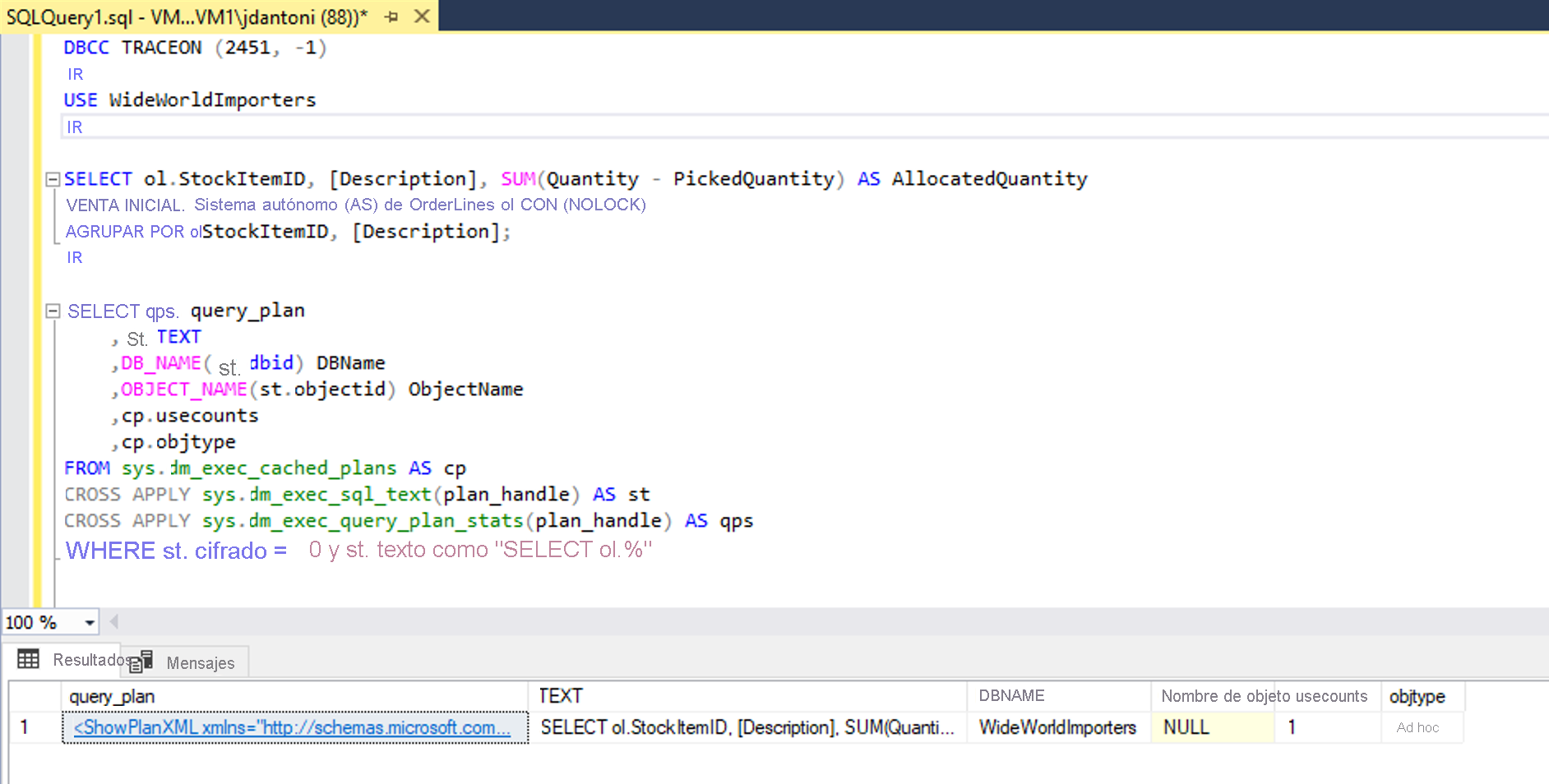Image resolution: width=1549 pixels, height=784 pixels.
Task: Pin the SQLQuery1.sql document tab
Action: point(391,16)
